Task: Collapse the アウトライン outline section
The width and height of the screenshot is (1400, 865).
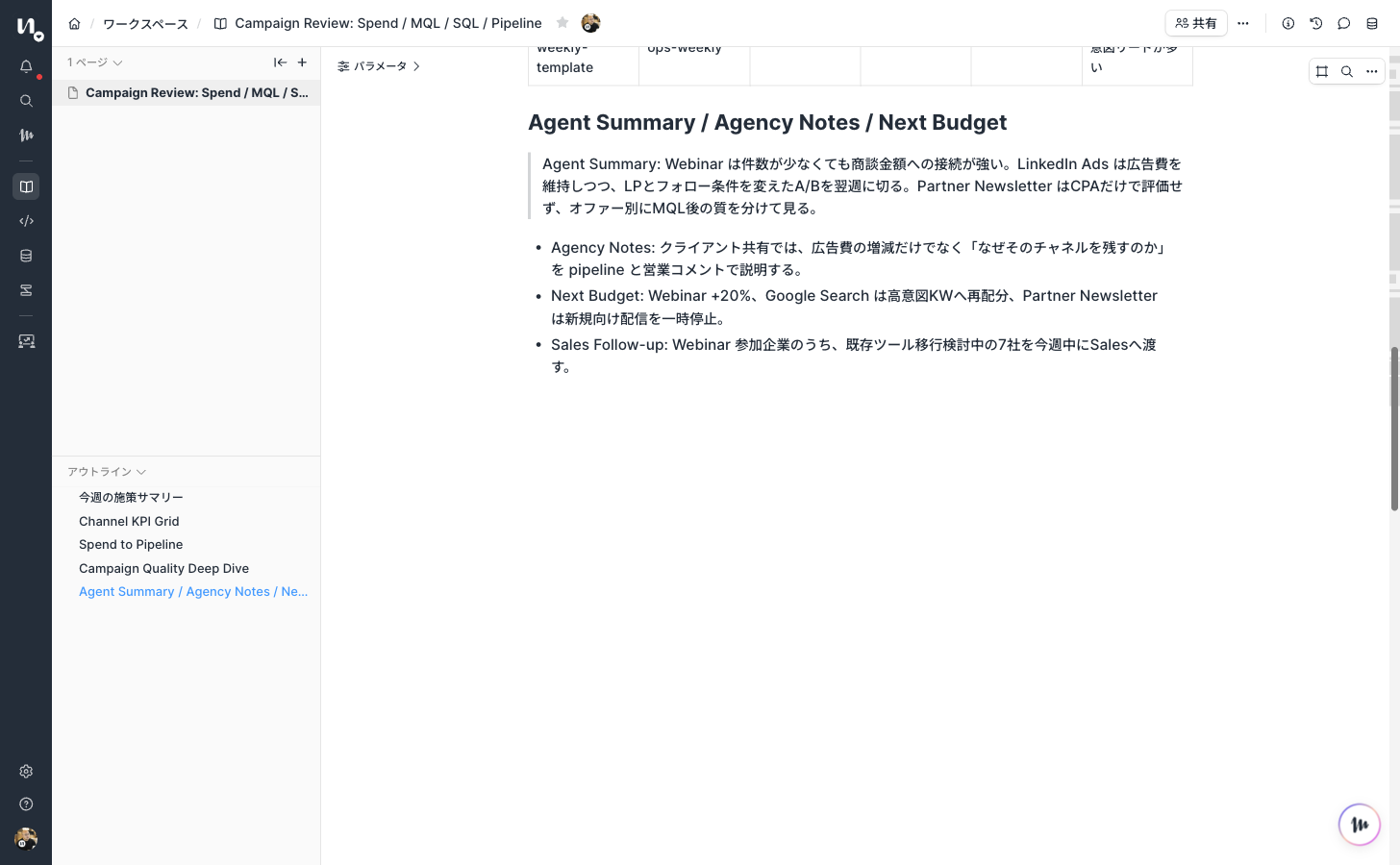Action: (x=107, y=472)
